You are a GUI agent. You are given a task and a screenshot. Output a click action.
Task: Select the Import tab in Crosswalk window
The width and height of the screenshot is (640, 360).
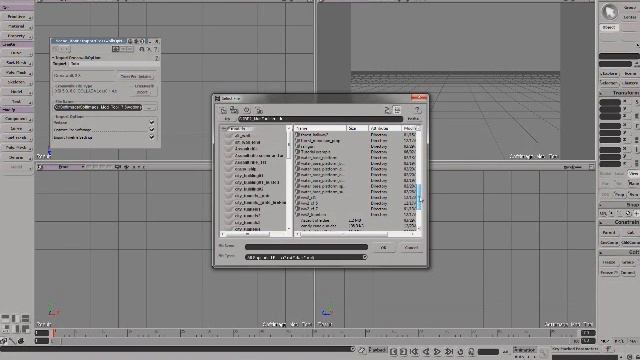[x=60, y=64]
